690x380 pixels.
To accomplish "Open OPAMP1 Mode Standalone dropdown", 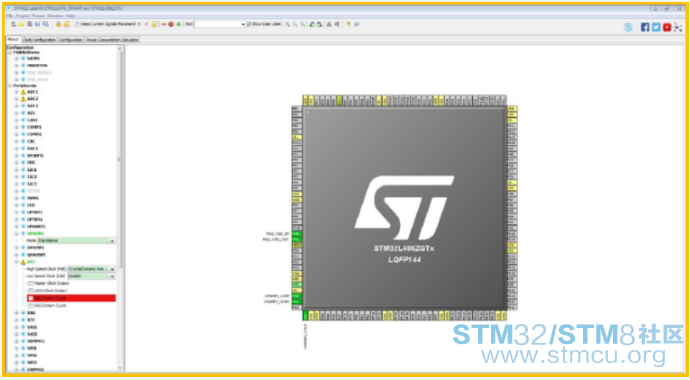I will coord(76,241).
